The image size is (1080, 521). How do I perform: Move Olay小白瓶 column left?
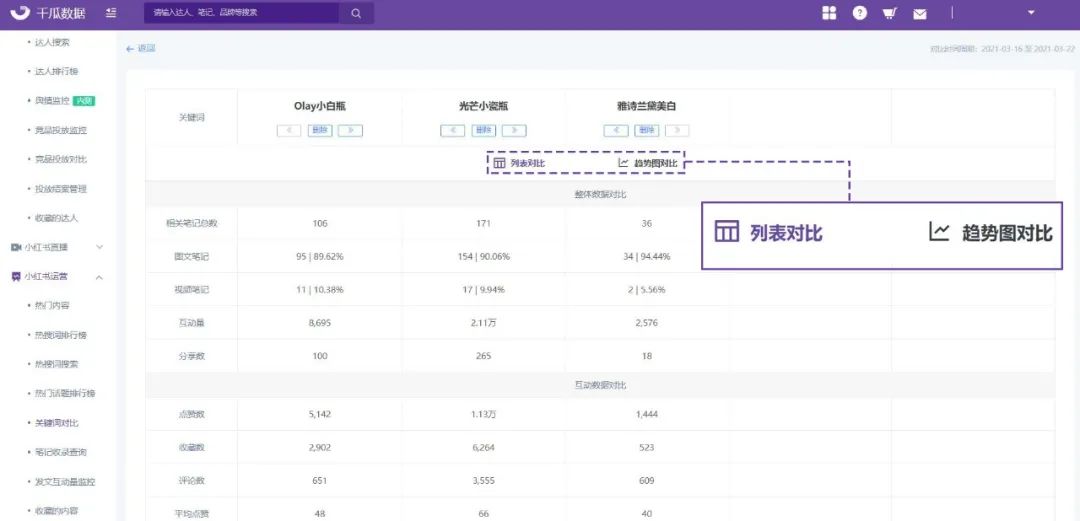tap(289, 130)
